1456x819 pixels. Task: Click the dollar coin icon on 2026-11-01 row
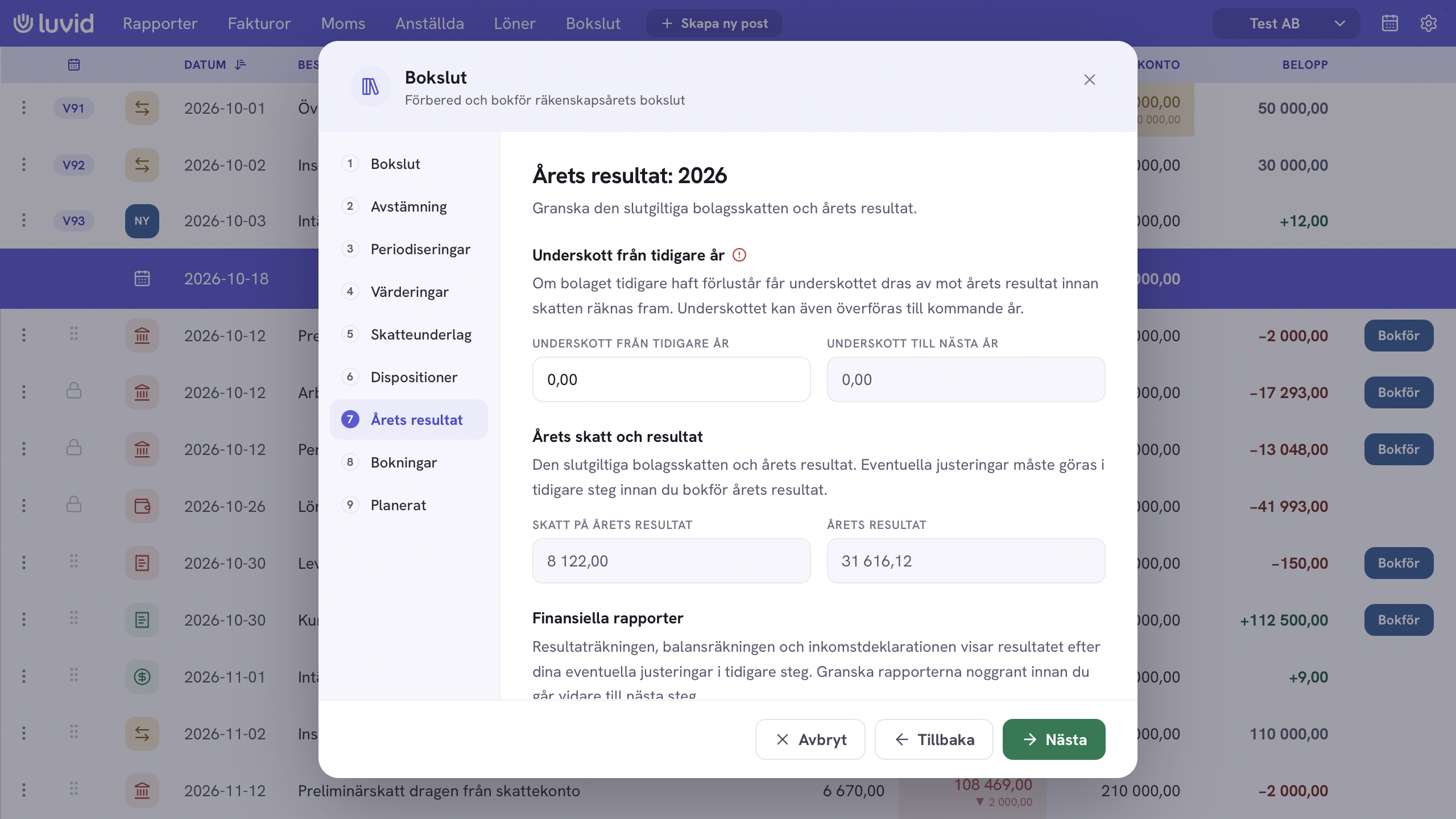[142, 677]
